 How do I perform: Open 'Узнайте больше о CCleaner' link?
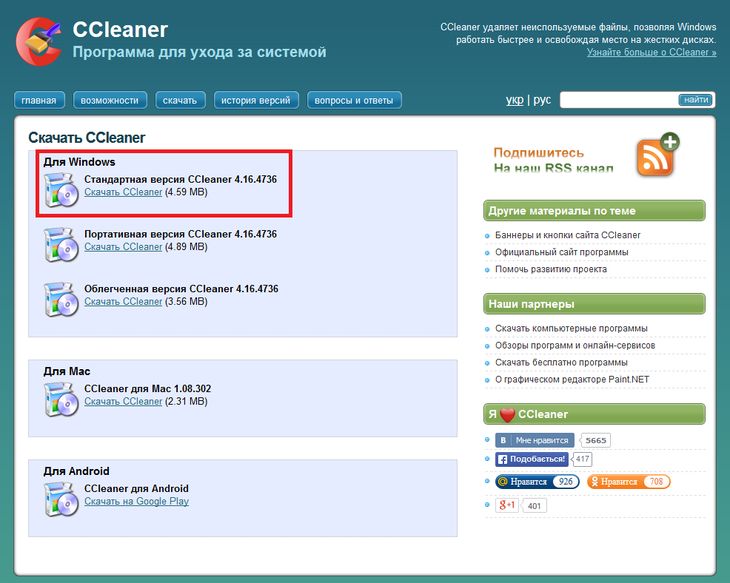(651, 52)
